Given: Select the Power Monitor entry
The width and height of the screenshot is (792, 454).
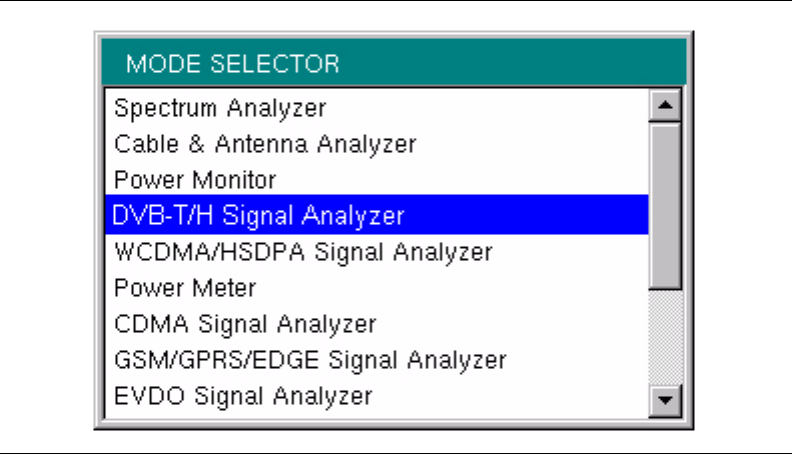Looking at the screenshot, I should pos(194,179).
